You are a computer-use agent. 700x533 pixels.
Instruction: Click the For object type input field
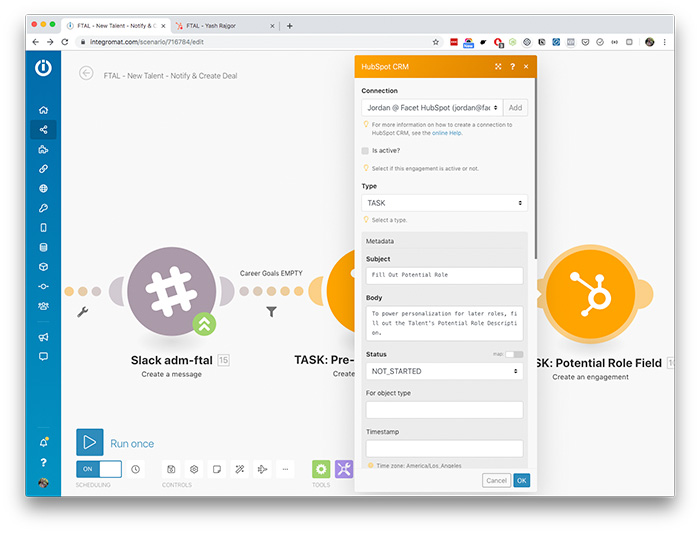[445, 410]
